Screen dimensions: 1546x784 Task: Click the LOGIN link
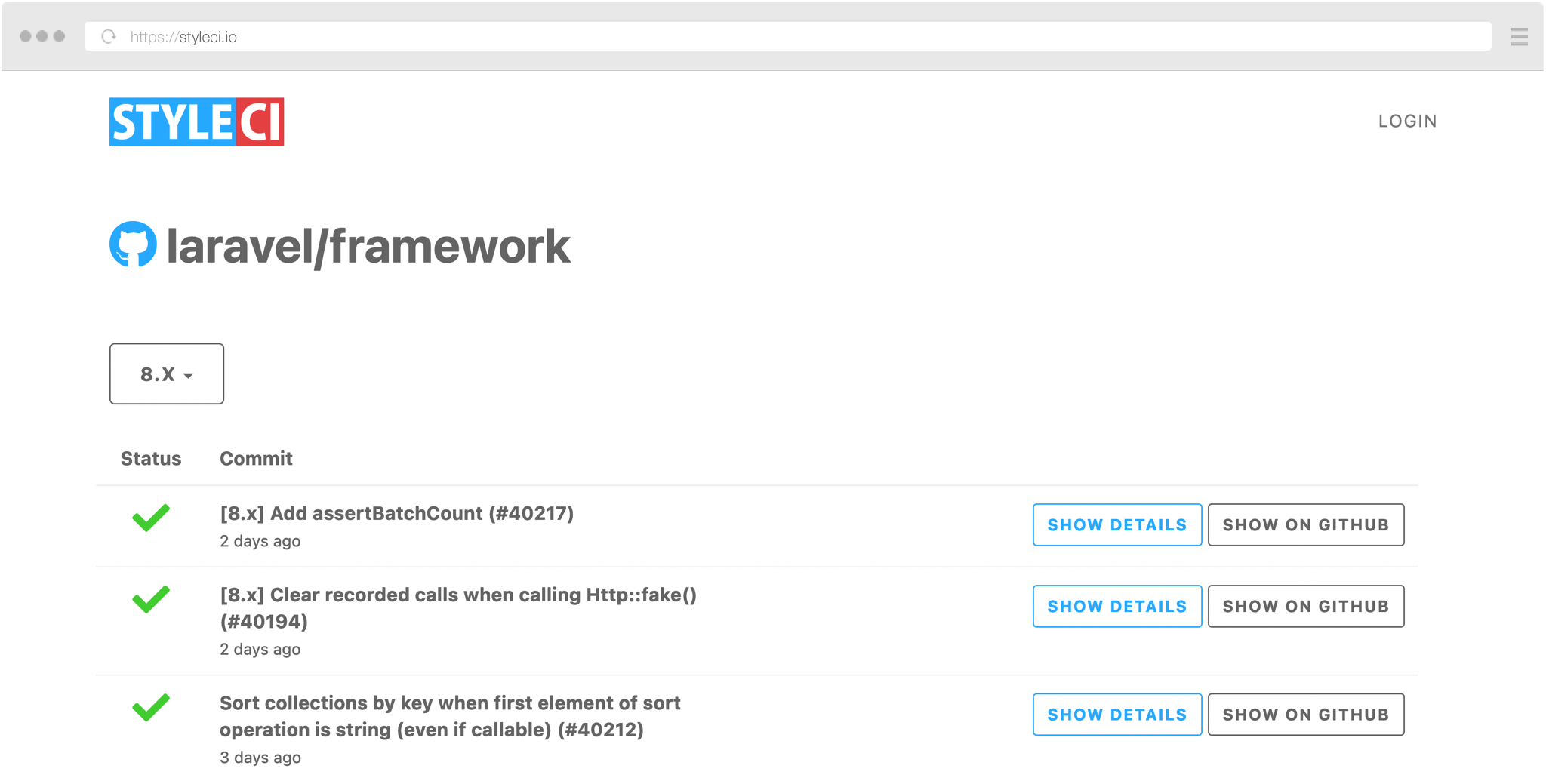point(1407,121)
